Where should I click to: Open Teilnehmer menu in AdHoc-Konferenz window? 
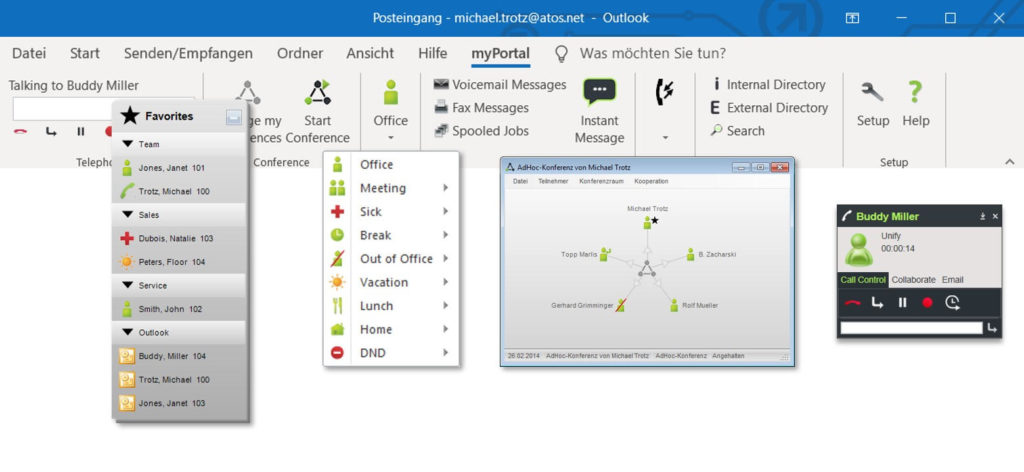point(553,181)
